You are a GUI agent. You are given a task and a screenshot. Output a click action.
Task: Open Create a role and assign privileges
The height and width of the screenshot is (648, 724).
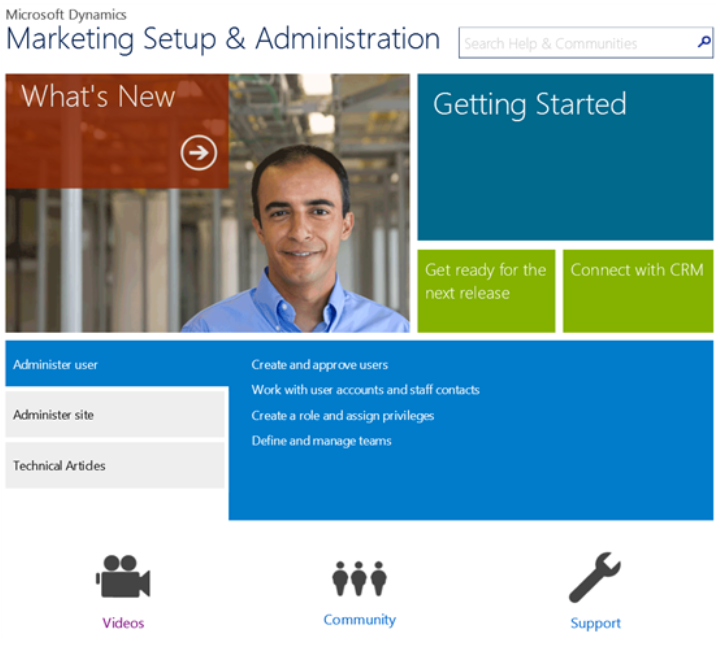coord(343,416)
